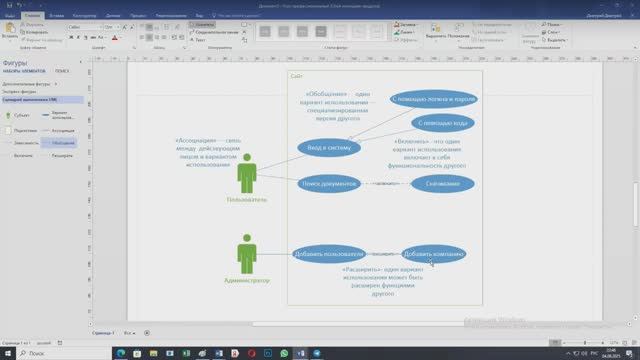This screenshot has width=640, height=360.
Task: Open the Выделить select dropdown
Action: [554, 40]
